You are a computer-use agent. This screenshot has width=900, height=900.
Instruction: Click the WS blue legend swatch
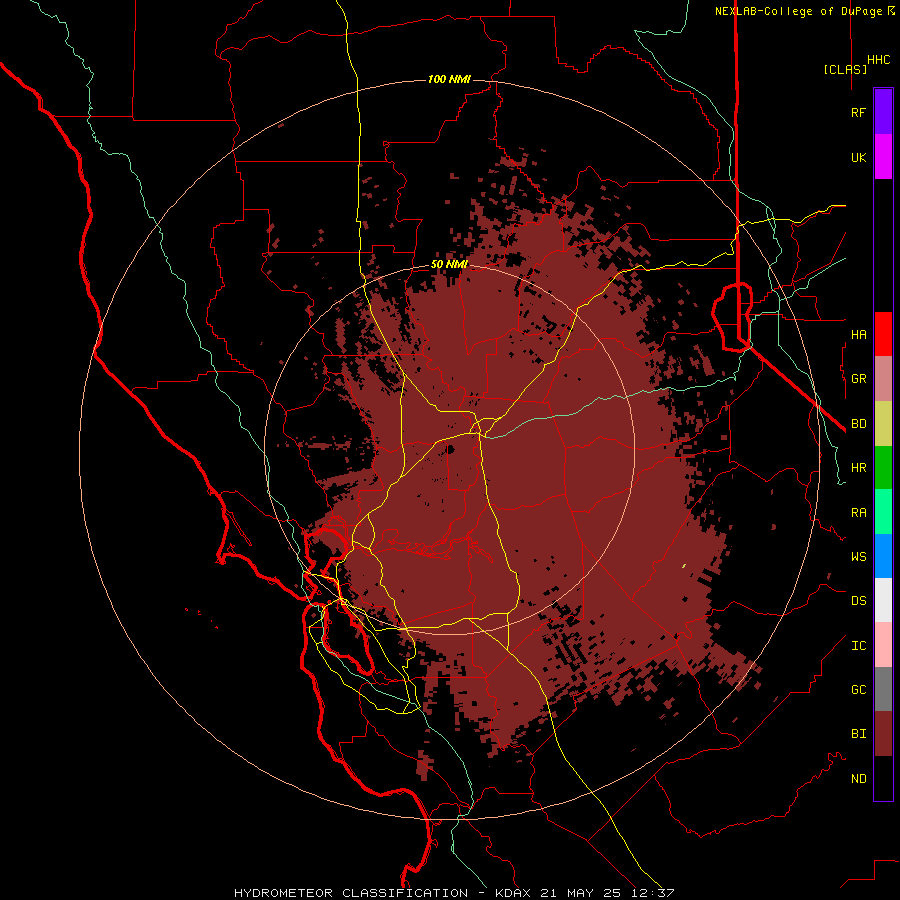883,556
